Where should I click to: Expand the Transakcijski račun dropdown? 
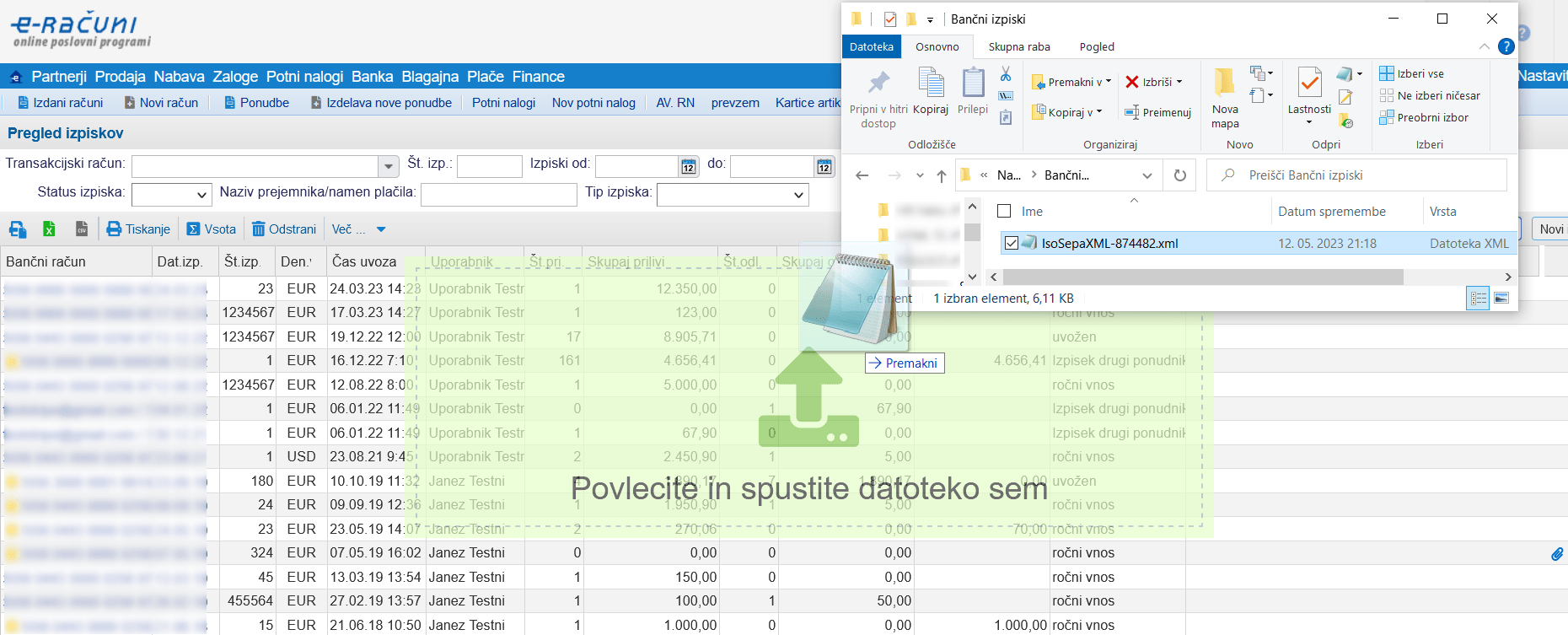coord(388,167)
